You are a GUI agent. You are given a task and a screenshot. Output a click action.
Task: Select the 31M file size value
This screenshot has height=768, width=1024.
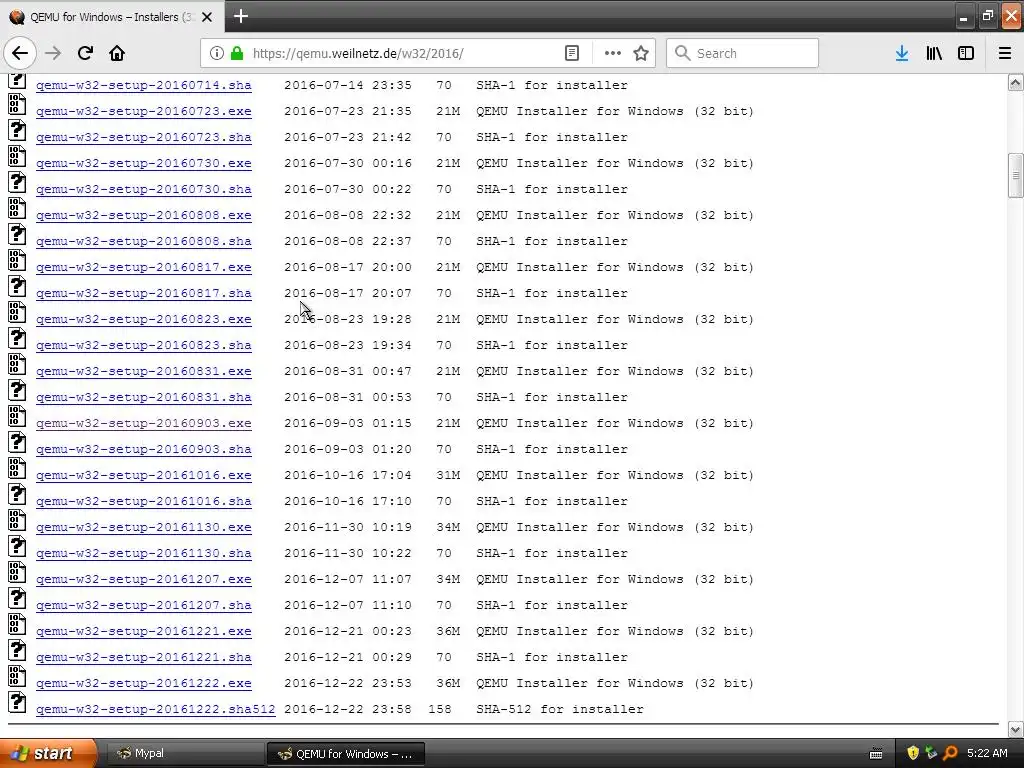tap(448, 475)
